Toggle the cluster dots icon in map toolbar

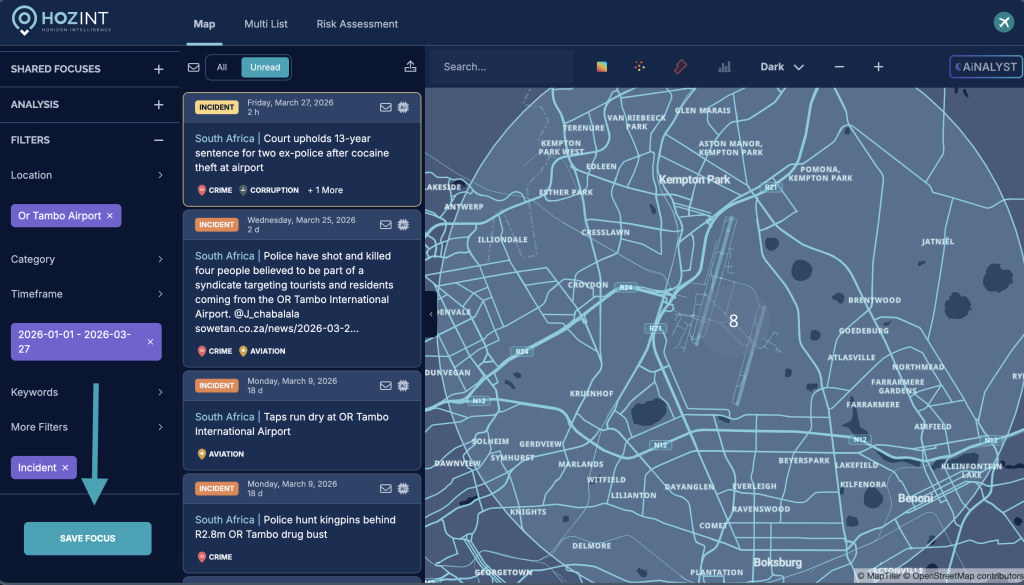(640, 67)
